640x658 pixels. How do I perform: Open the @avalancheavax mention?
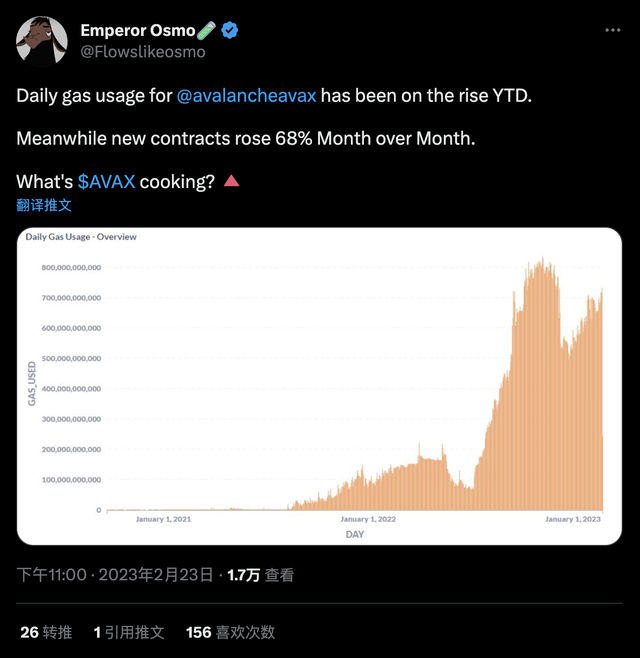click(246, 96)
